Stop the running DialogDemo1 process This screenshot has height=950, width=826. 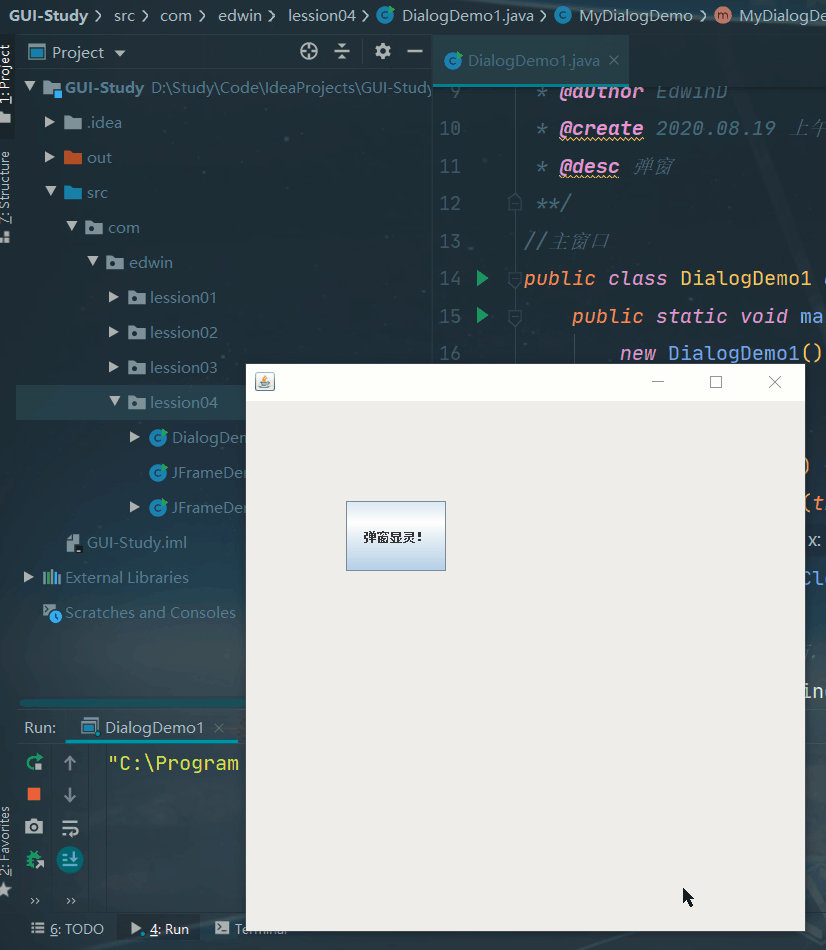pos(34,794)
